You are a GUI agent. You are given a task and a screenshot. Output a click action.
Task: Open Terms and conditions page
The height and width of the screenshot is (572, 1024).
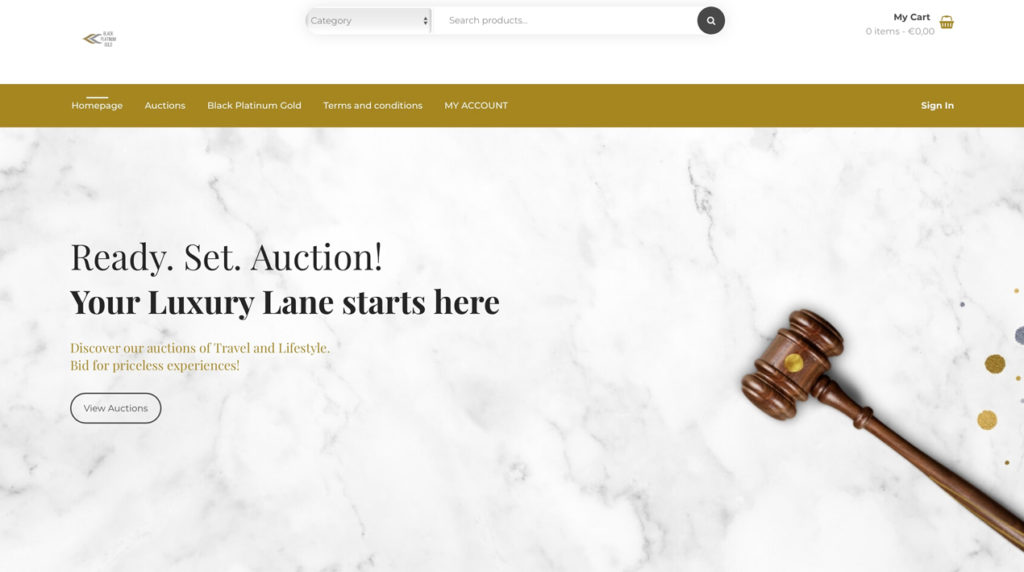tap(372, 105)
